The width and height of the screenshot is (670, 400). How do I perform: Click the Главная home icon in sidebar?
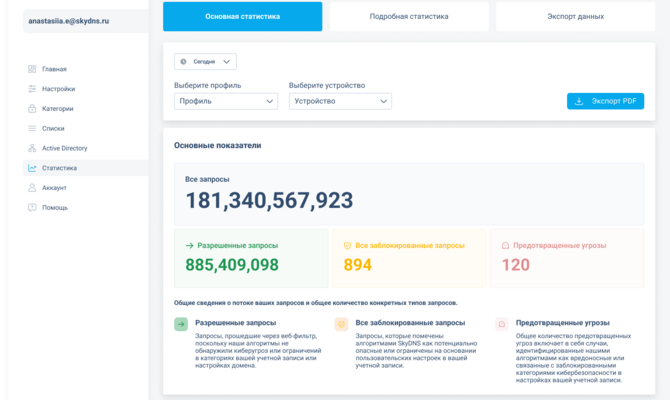point(32,69)
